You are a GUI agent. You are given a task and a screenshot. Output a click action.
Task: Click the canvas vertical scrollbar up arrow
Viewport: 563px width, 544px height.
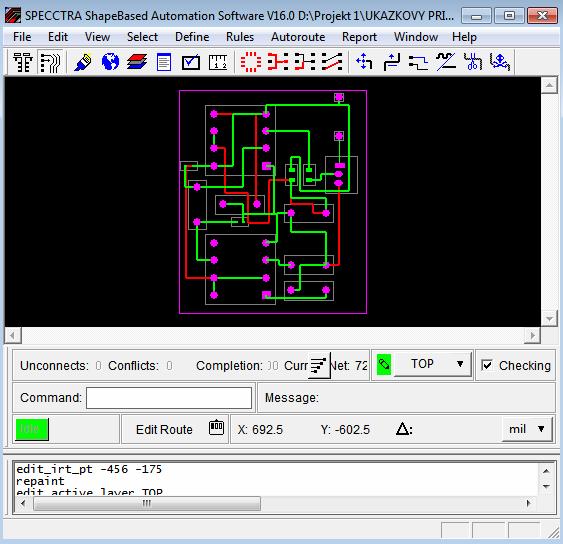click(x=549, y=85)
